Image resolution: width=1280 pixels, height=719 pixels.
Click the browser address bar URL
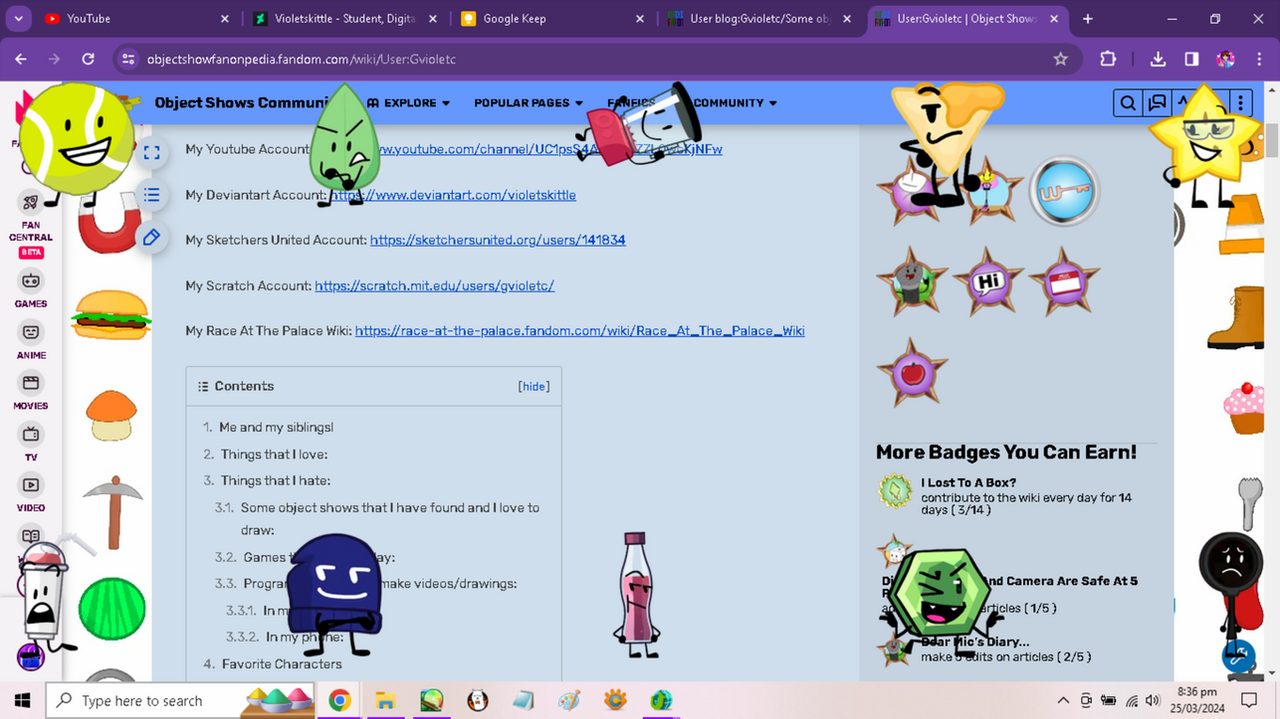301,59
